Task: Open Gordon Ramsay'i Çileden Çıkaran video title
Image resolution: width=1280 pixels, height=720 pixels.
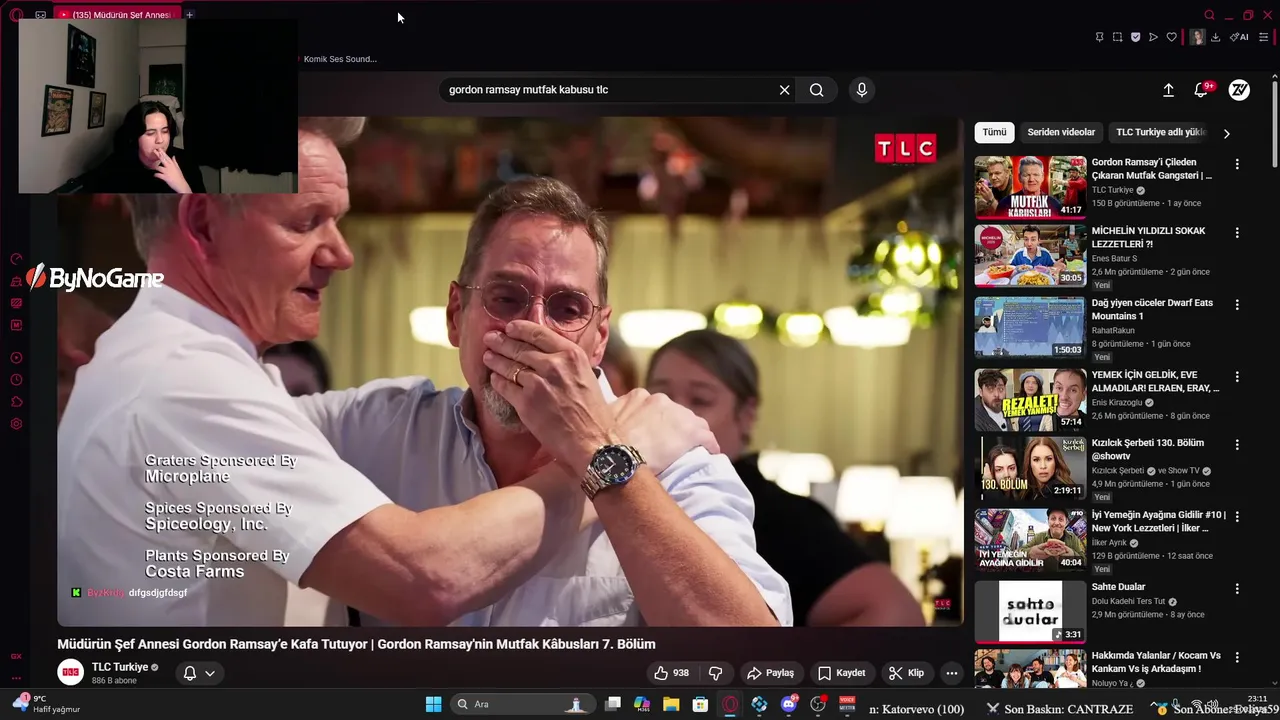Action: click(1152, 168)
